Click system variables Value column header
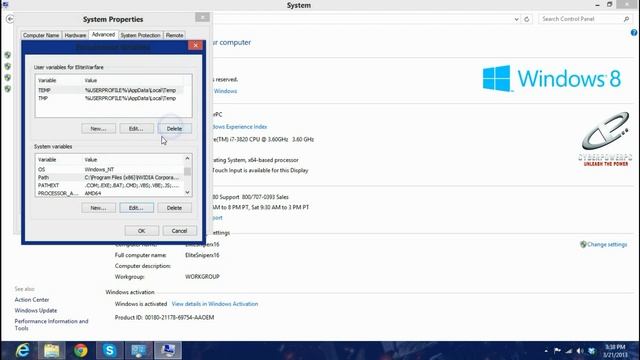640x360 pixels. pos(133,160)
